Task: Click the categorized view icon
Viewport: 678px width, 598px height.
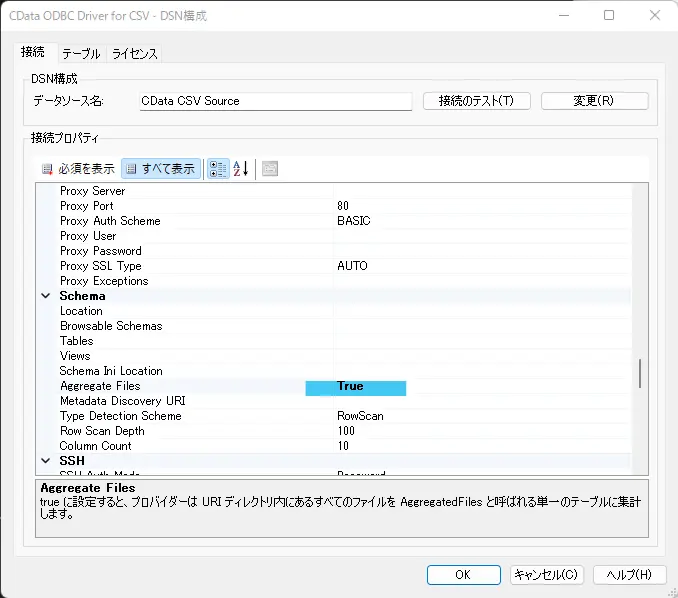Action: [218, 169]
